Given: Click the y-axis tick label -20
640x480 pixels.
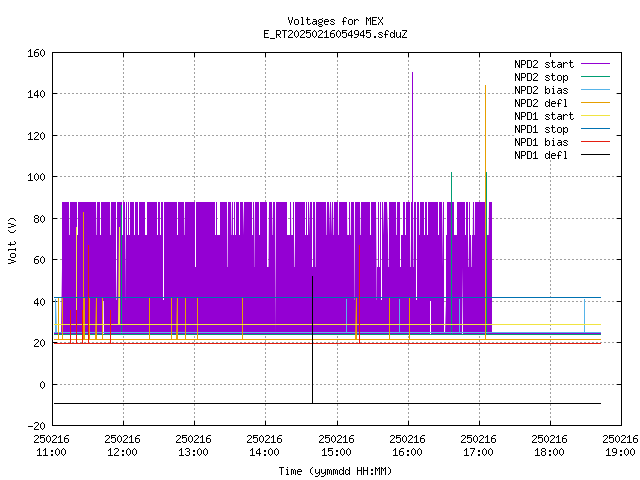Looking at the screenshot, I should tap(36, 426).
